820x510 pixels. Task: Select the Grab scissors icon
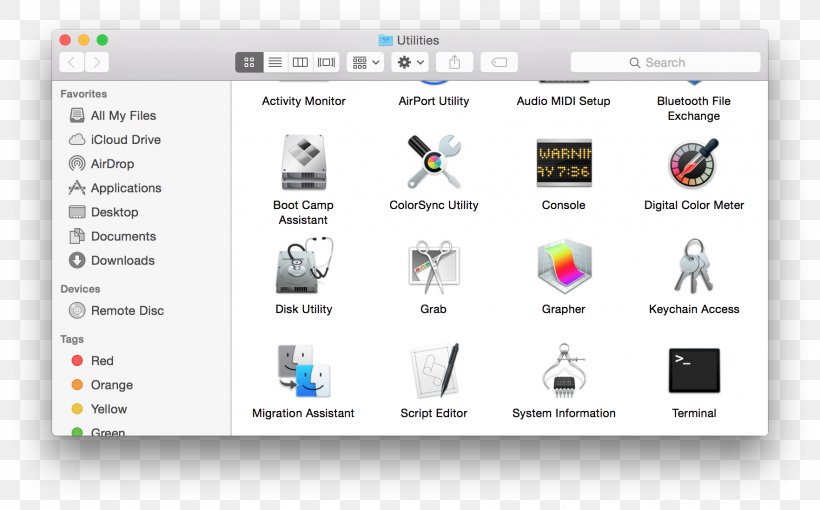coord(434,267)
